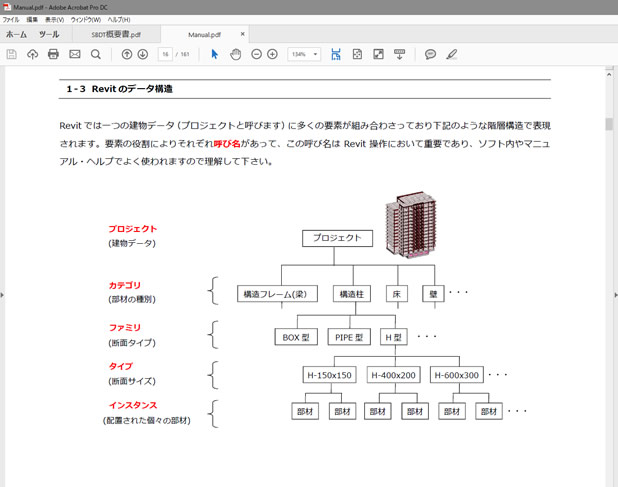
Task: Click the H-400x200 type box
Action: point(393,375)
